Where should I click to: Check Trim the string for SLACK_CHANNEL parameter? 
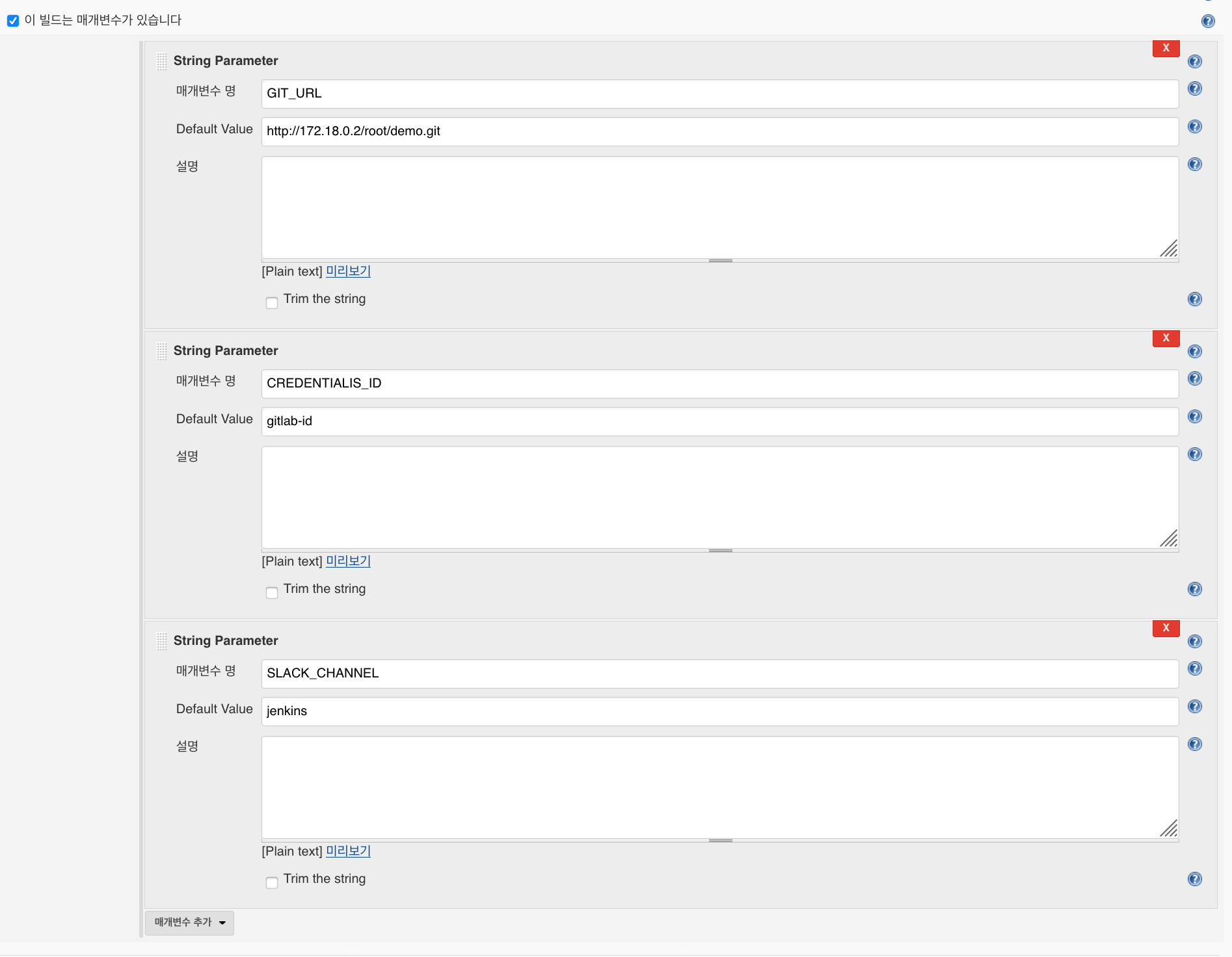(272, 883)
